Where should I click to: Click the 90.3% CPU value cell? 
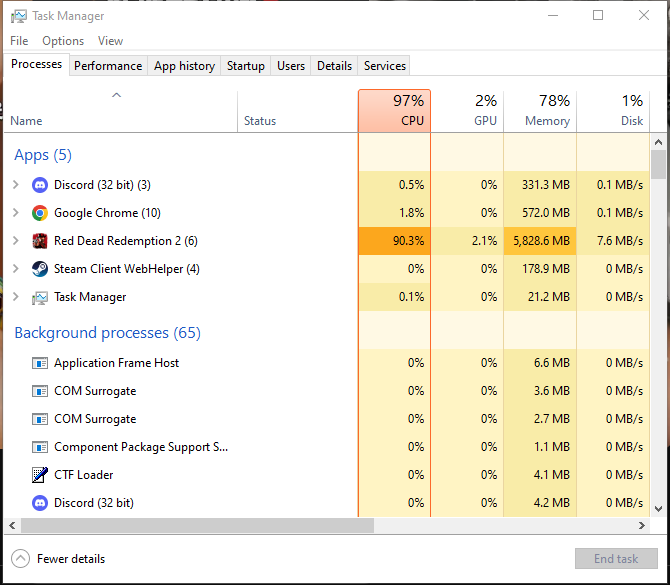pos(394,241)
